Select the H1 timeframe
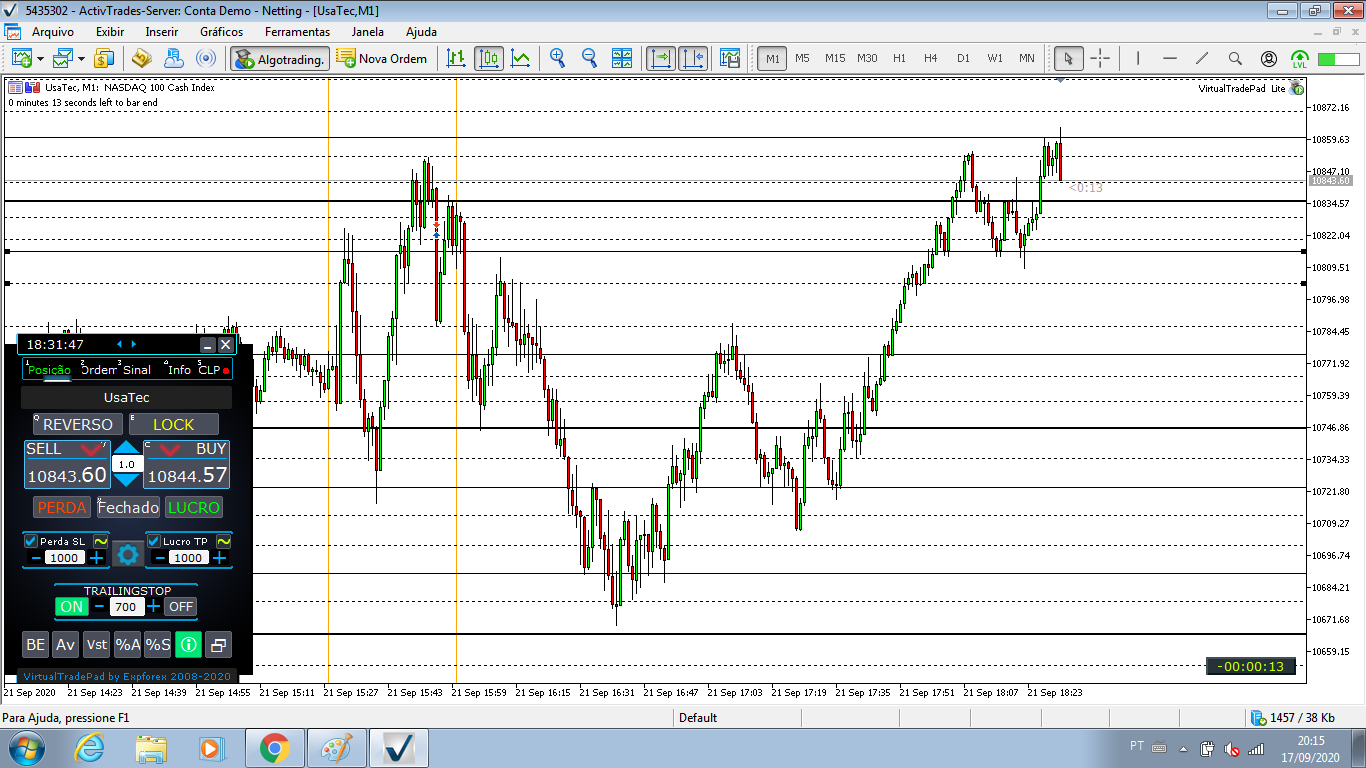The width and height of the screenshot is (1366, 768). coord(899,58)
